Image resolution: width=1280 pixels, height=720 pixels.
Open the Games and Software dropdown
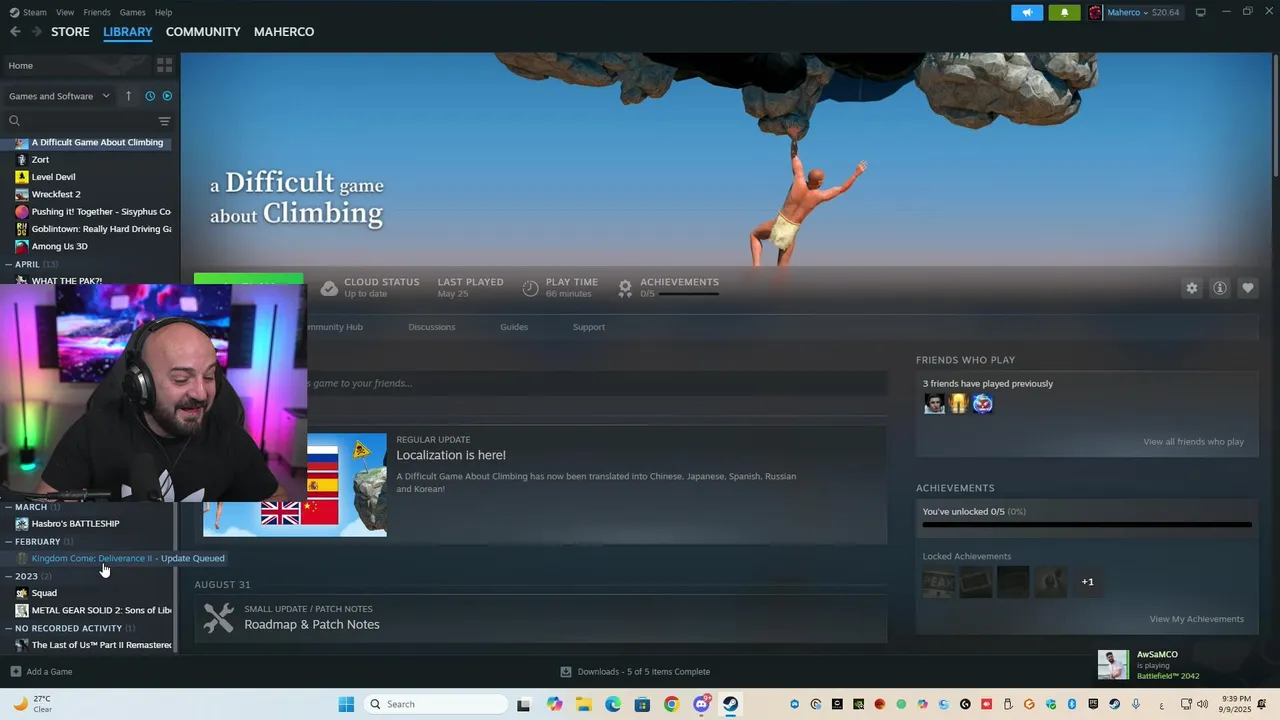(59, 96)
